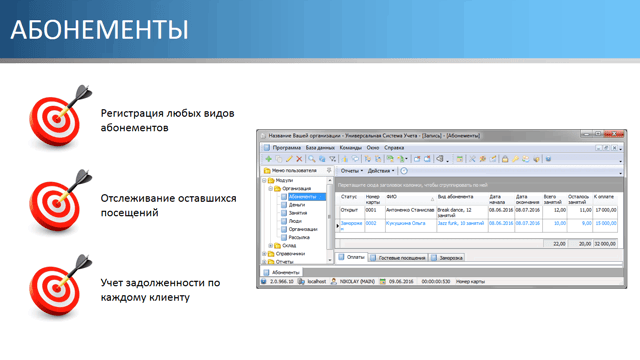Click the magnifier search icon in toolbar
The width and height of the screenshot is (640, 360).
point(312,159)
